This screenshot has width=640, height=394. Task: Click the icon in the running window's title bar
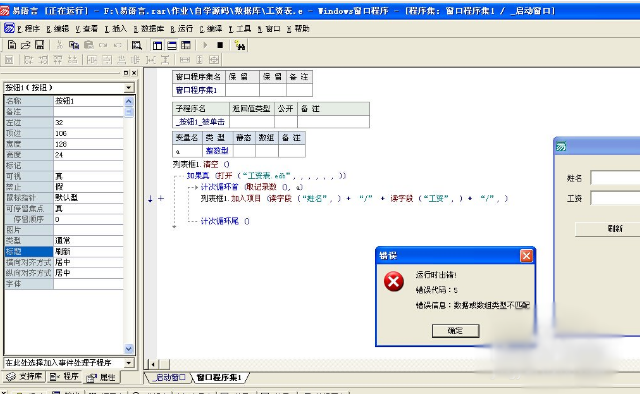561,147
